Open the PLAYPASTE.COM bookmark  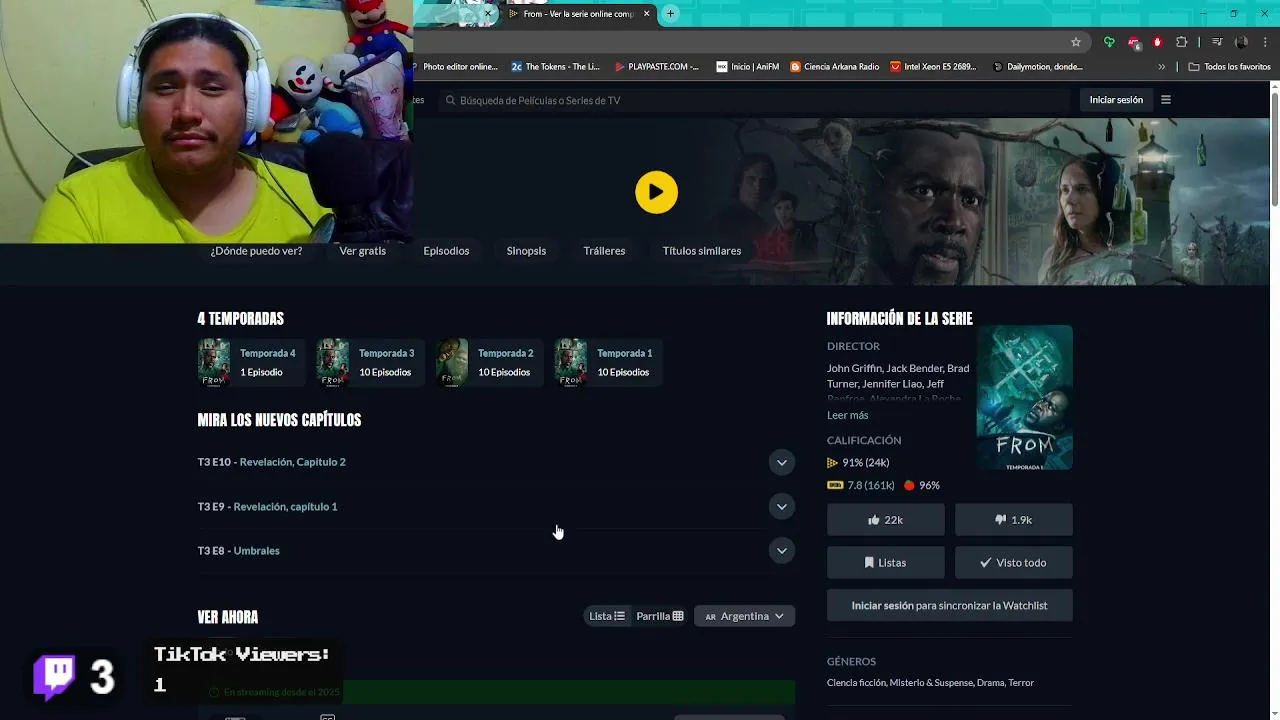point(657,67)
